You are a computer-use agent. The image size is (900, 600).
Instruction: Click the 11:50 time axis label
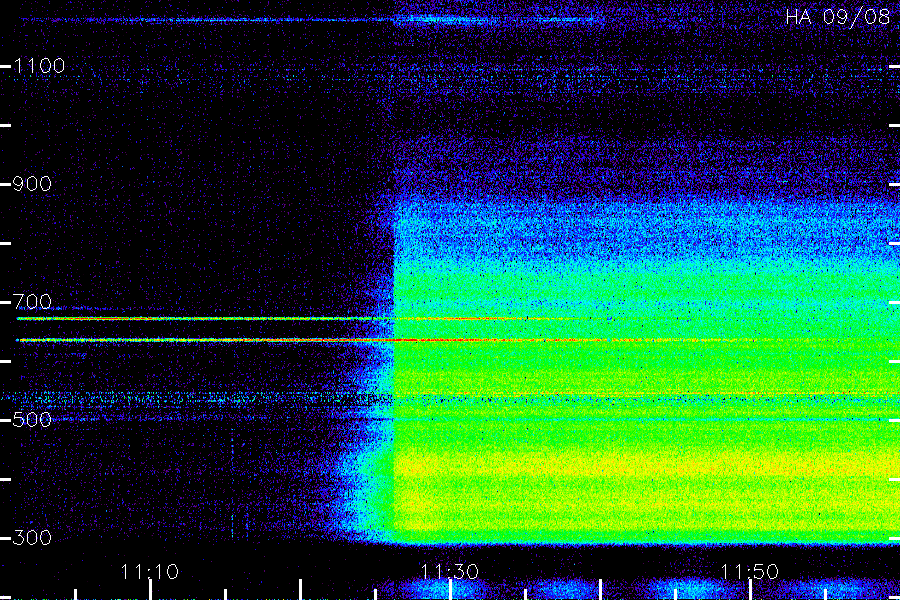tap(749, 572)
